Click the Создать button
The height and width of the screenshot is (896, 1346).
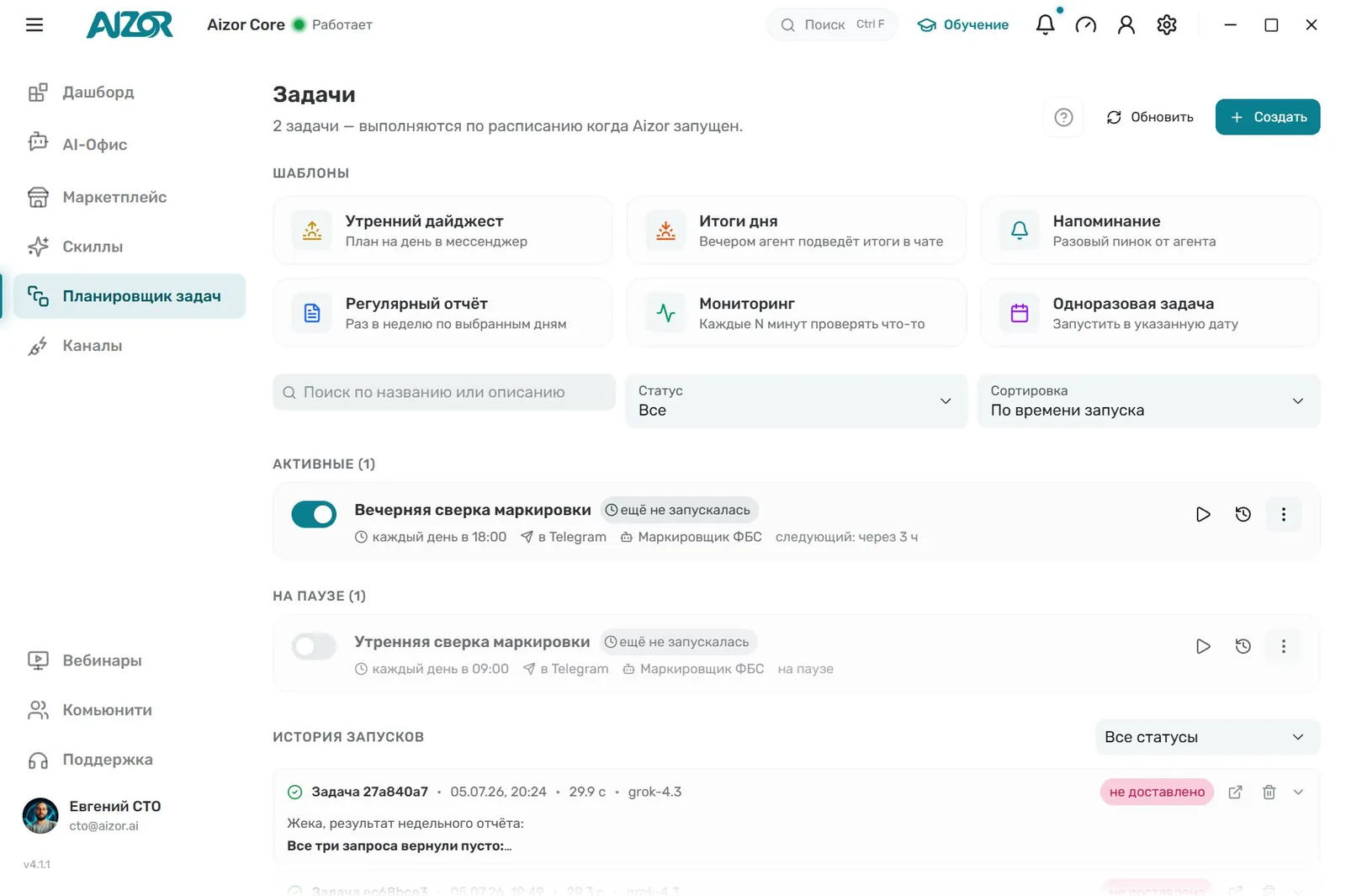(x=1268, y=117)
